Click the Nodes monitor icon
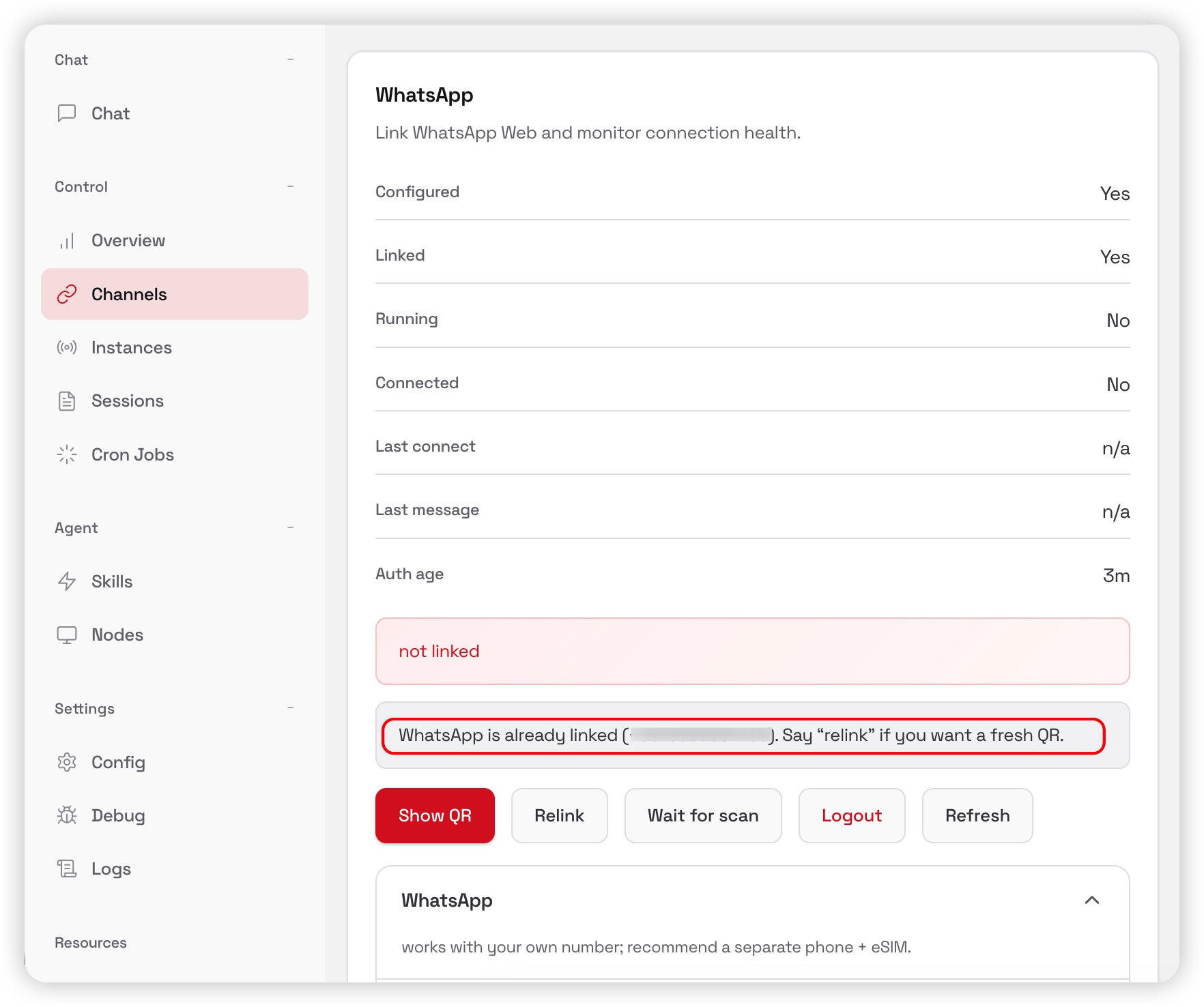Image resolution: width=1204 pixels, height=1007 pixels. pos(67,635)
